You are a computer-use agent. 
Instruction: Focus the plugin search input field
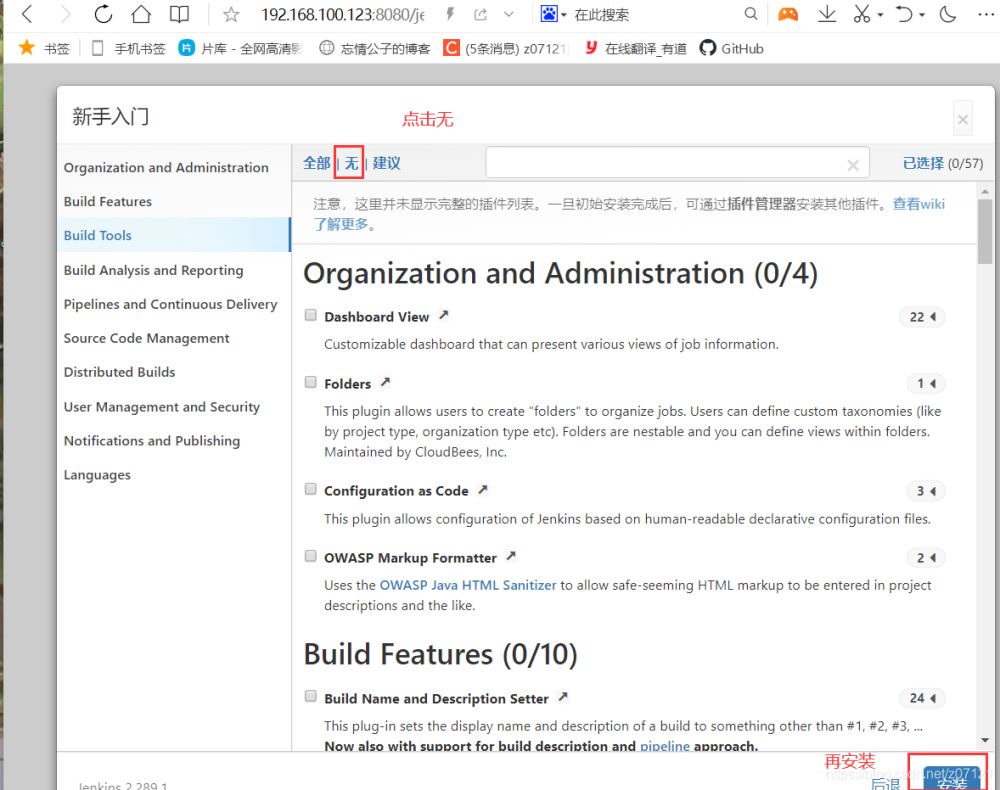point(665,163)
